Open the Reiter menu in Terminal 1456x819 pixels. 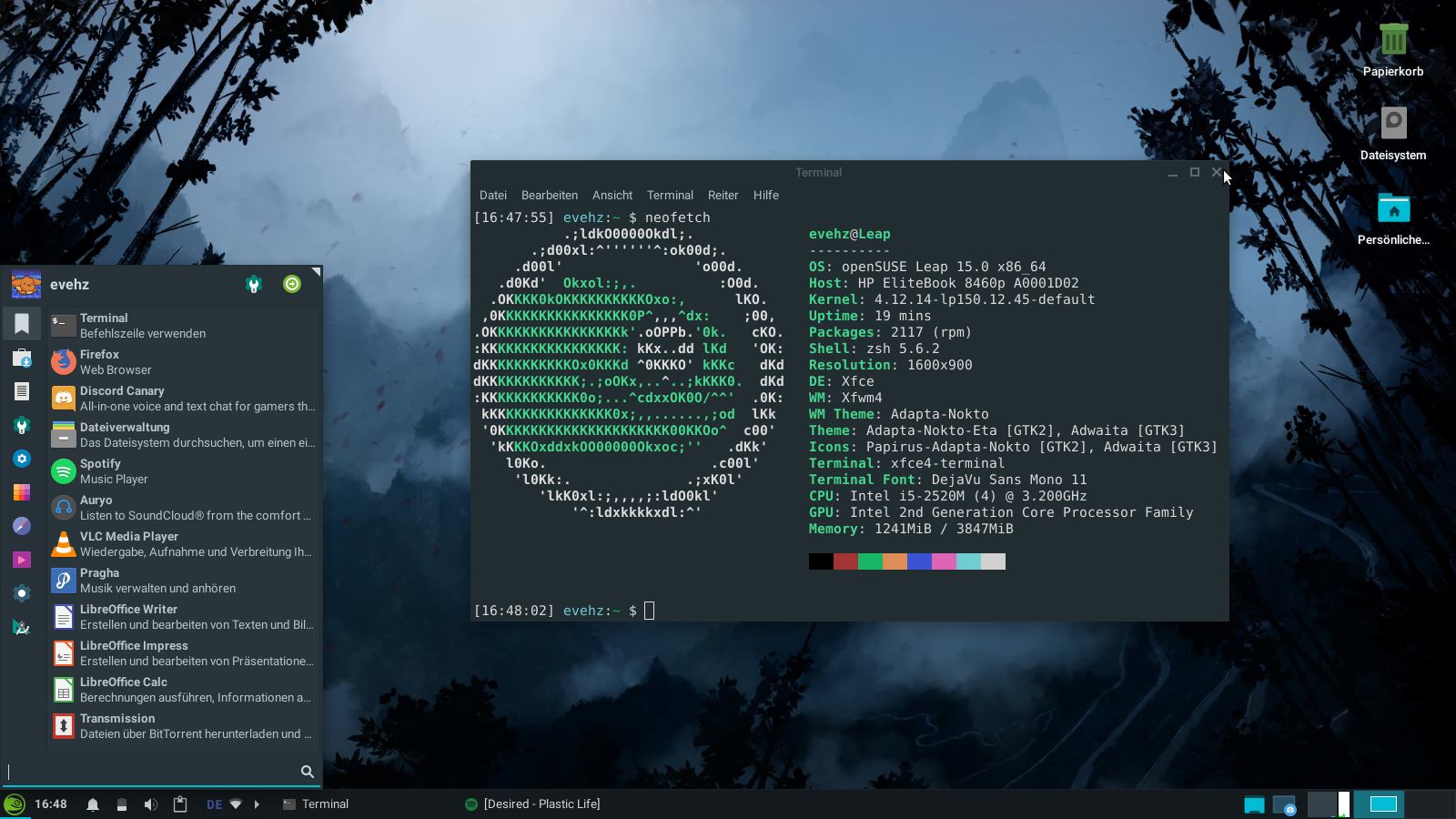pos(723,196)
